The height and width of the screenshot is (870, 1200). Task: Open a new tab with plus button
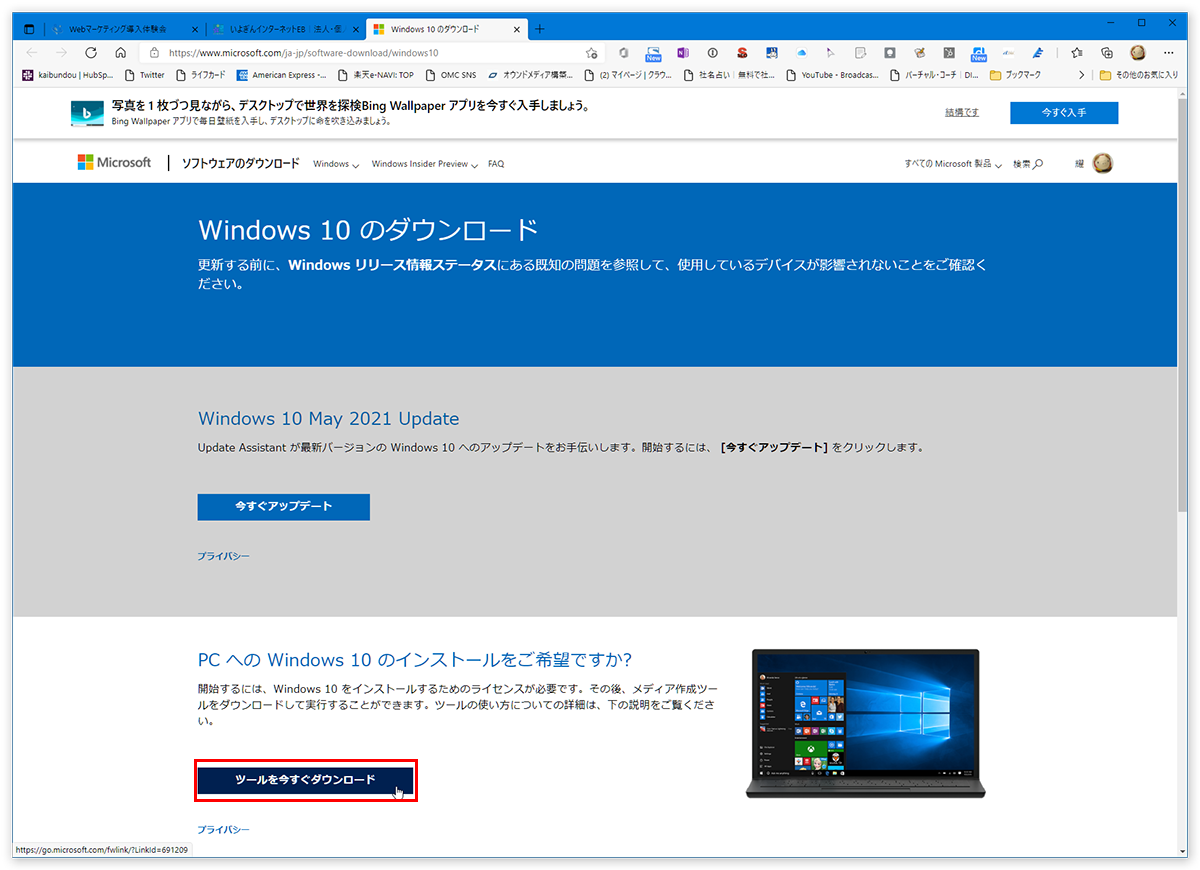click(540, 29)
